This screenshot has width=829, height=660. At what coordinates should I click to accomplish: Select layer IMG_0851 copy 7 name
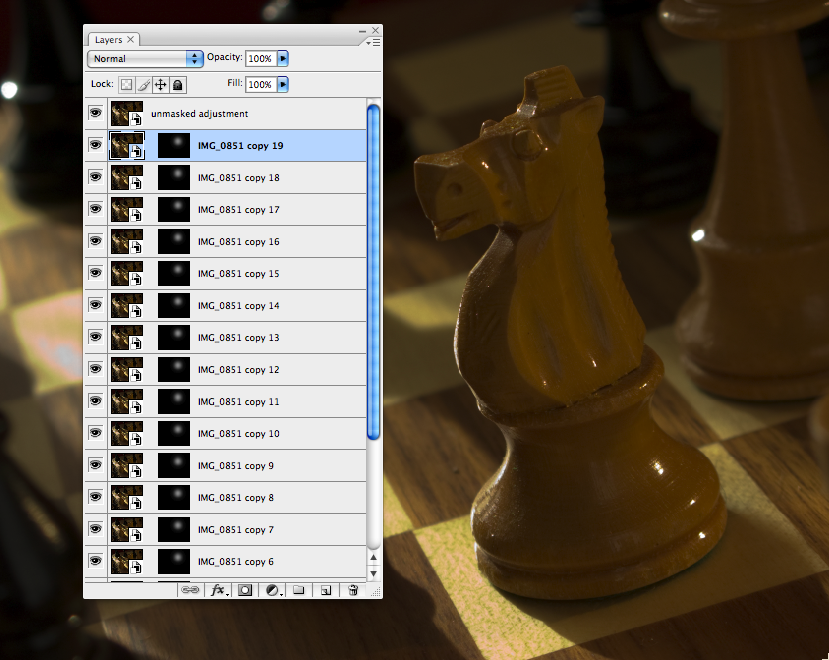click(236, 529)
